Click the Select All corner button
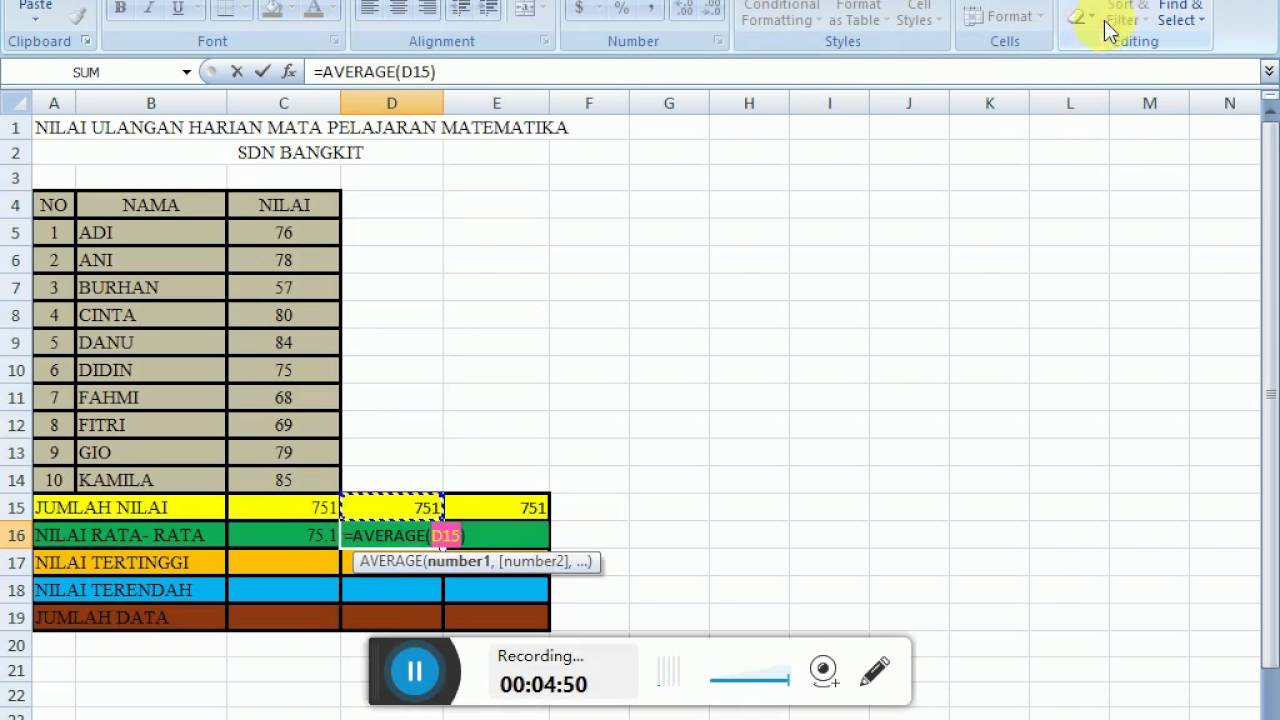1280x720 pixels. pos(15,103)
